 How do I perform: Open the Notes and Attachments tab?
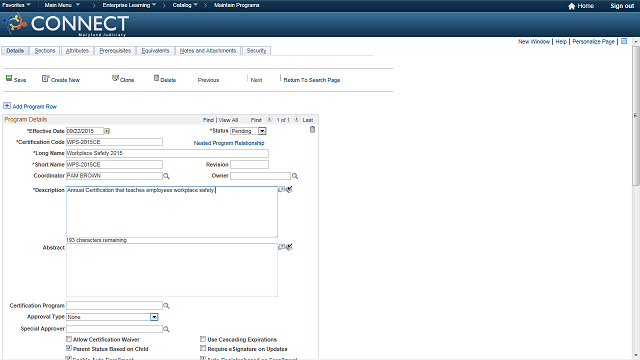[208, 51]
